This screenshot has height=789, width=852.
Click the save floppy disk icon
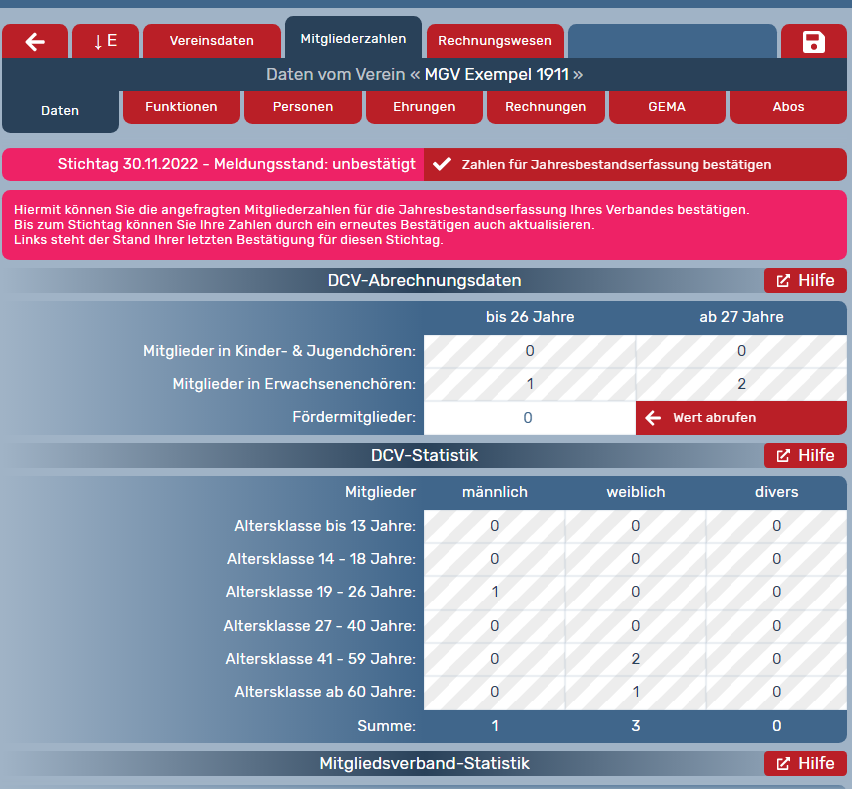813,41
